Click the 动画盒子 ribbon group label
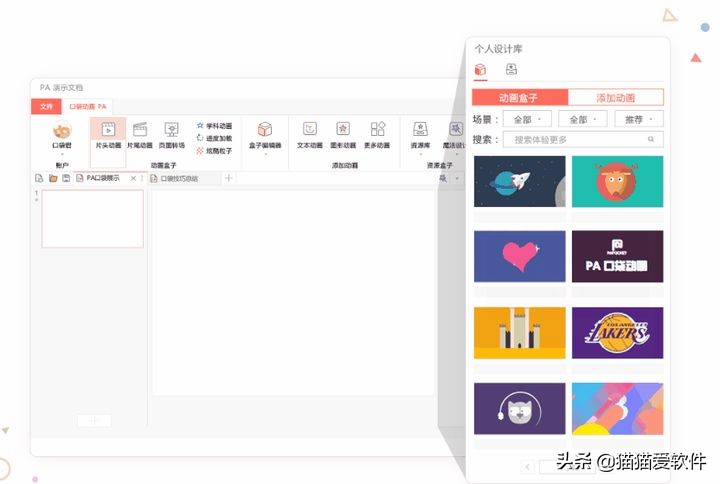 coord(163,165)
